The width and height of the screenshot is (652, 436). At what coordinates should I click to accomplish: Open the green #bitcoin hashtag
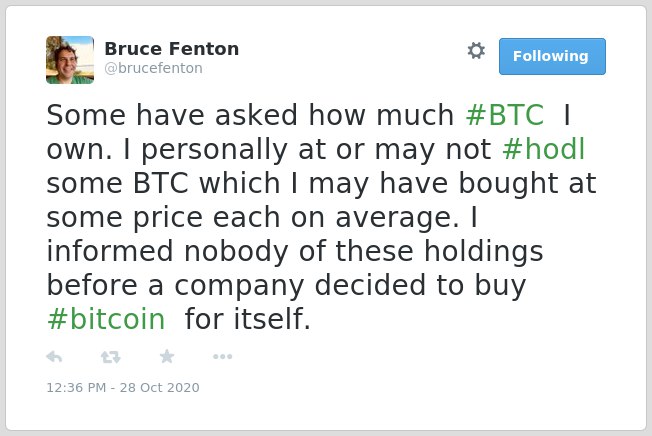pos(106,319)
